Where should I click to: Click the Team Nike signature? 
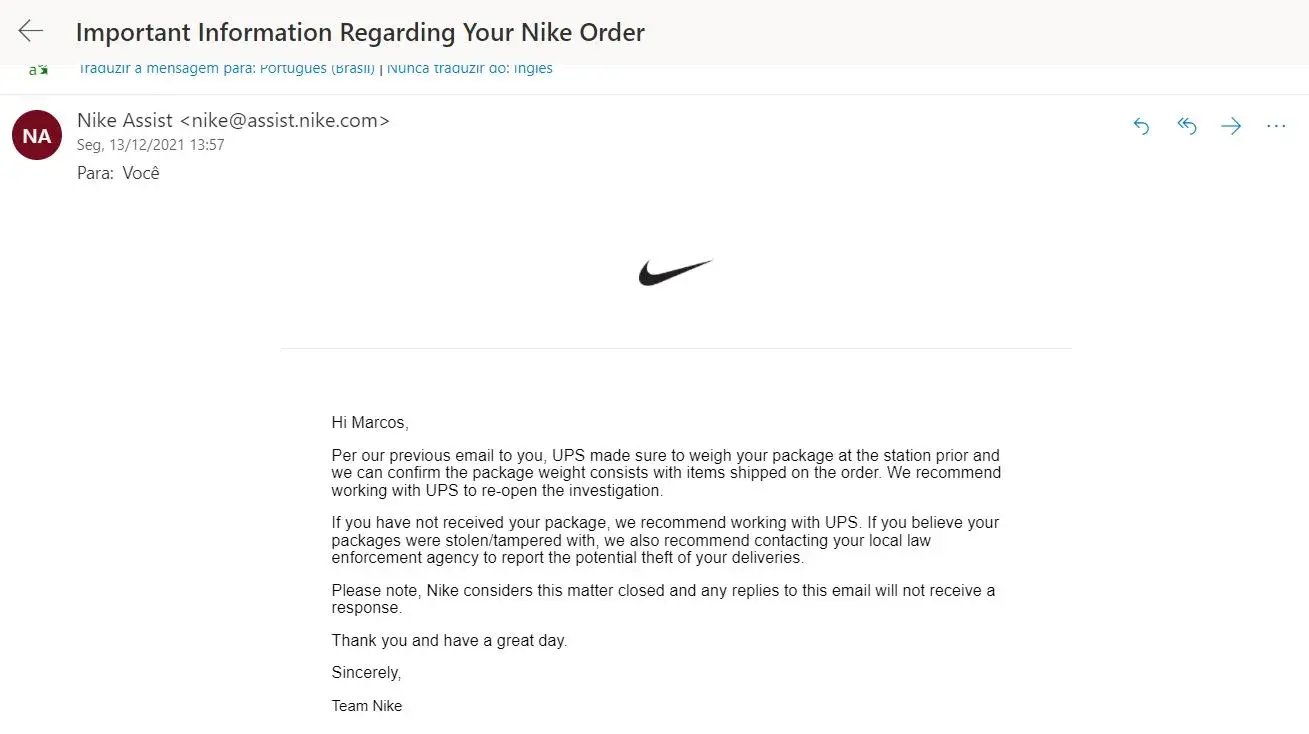coord(367,706)
